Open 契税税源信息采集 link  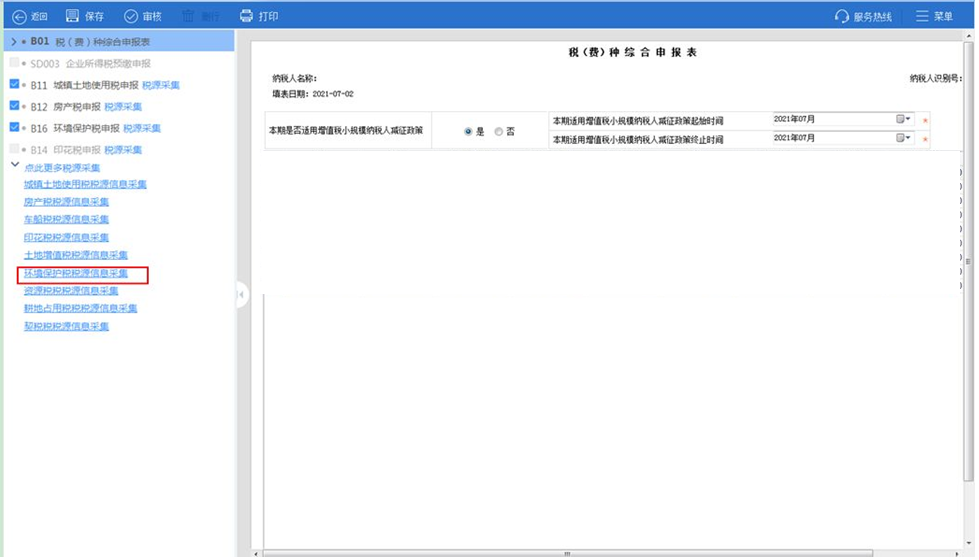point(66,326)
